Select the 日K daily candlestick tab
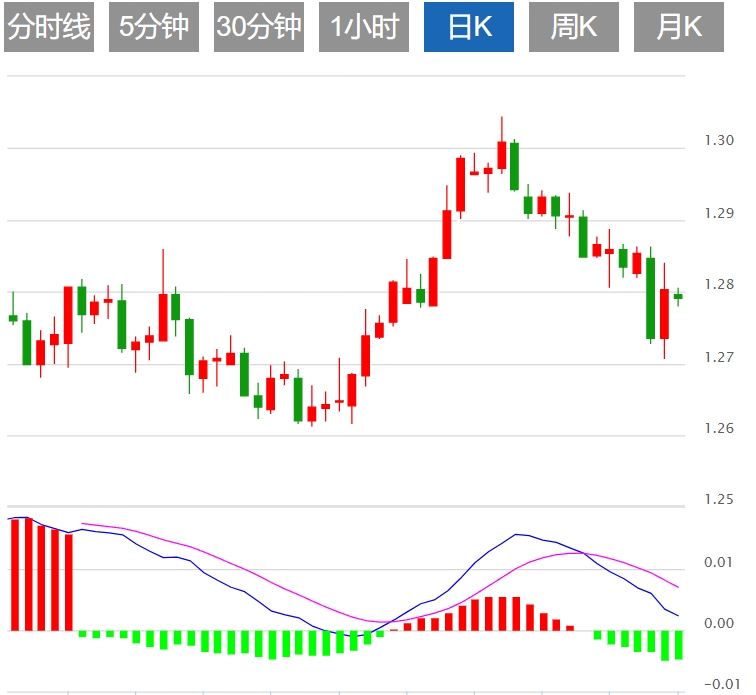The height and width of the screenshot is (695, 756). 469,27
